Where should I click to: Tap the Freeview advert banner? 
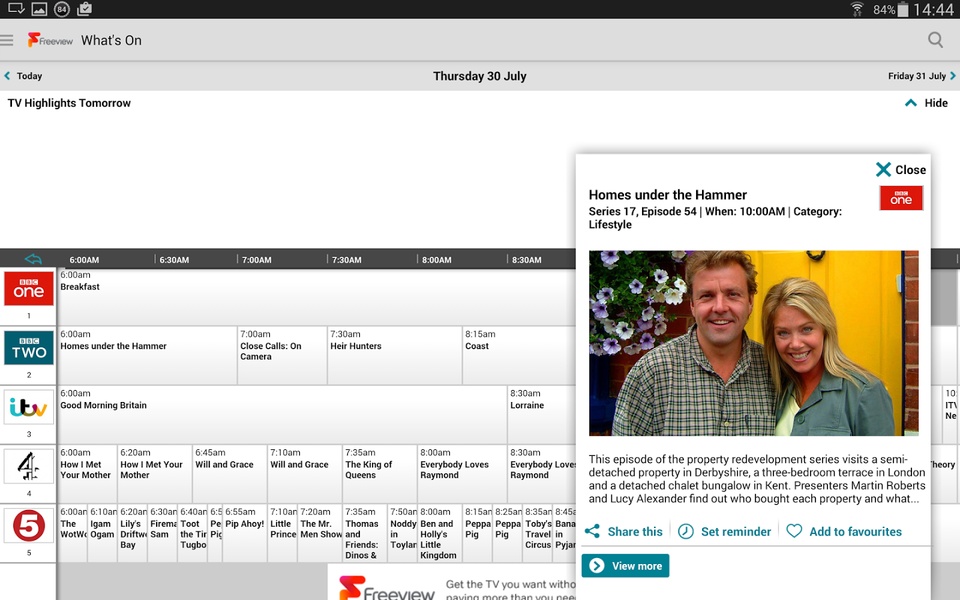[452, 582]
